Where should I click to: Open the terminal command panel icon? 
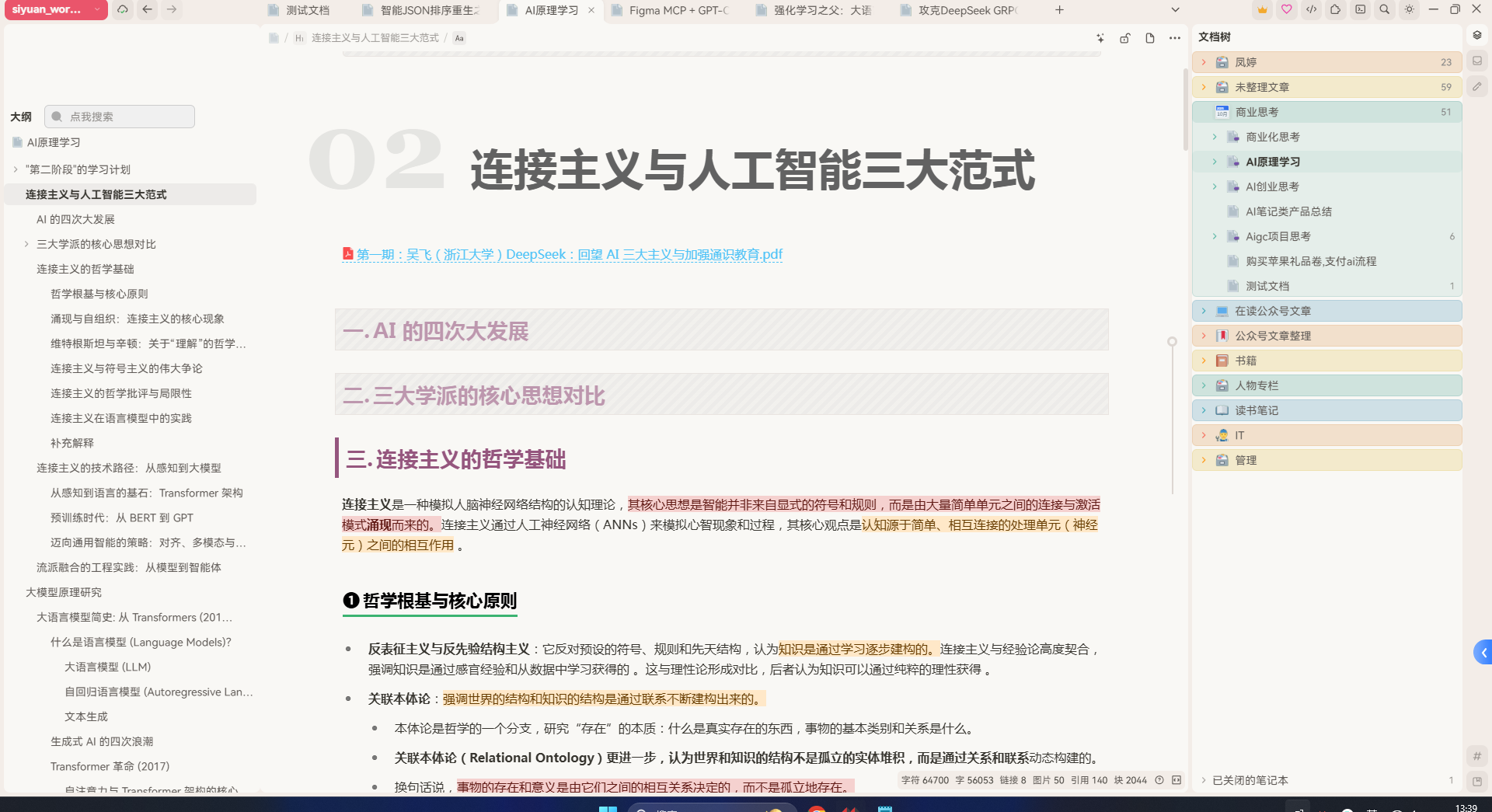pyautogui.click(x=1360, y=10)
